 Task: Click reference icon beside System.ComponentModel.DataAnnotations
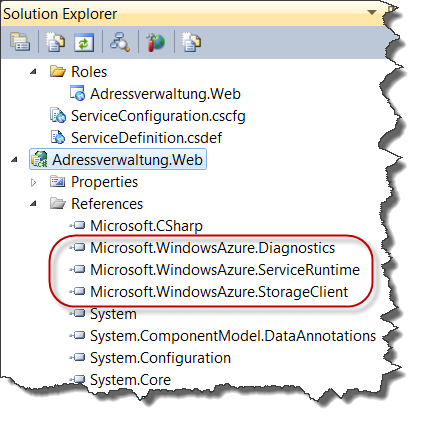point(77,336)
